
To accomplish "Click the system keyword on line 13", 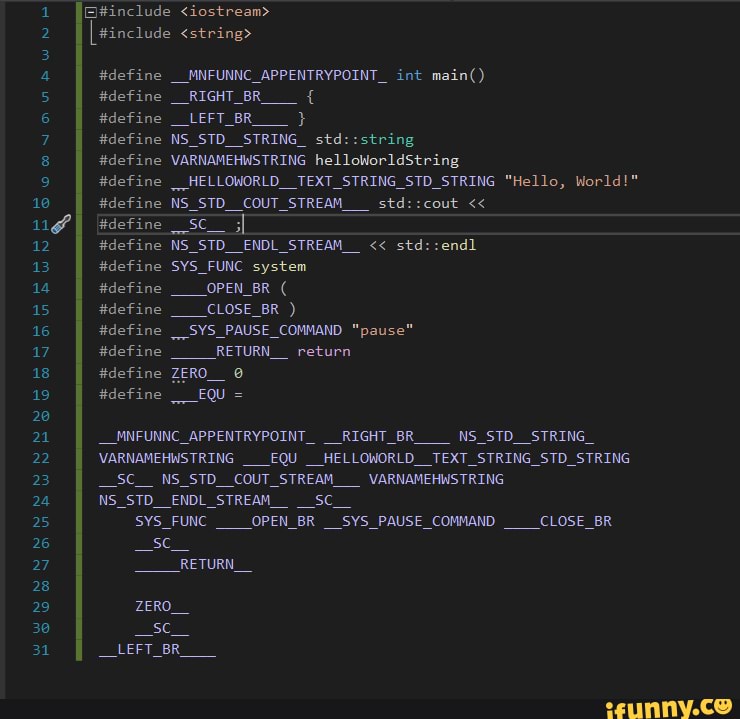I will pos(279,267).
